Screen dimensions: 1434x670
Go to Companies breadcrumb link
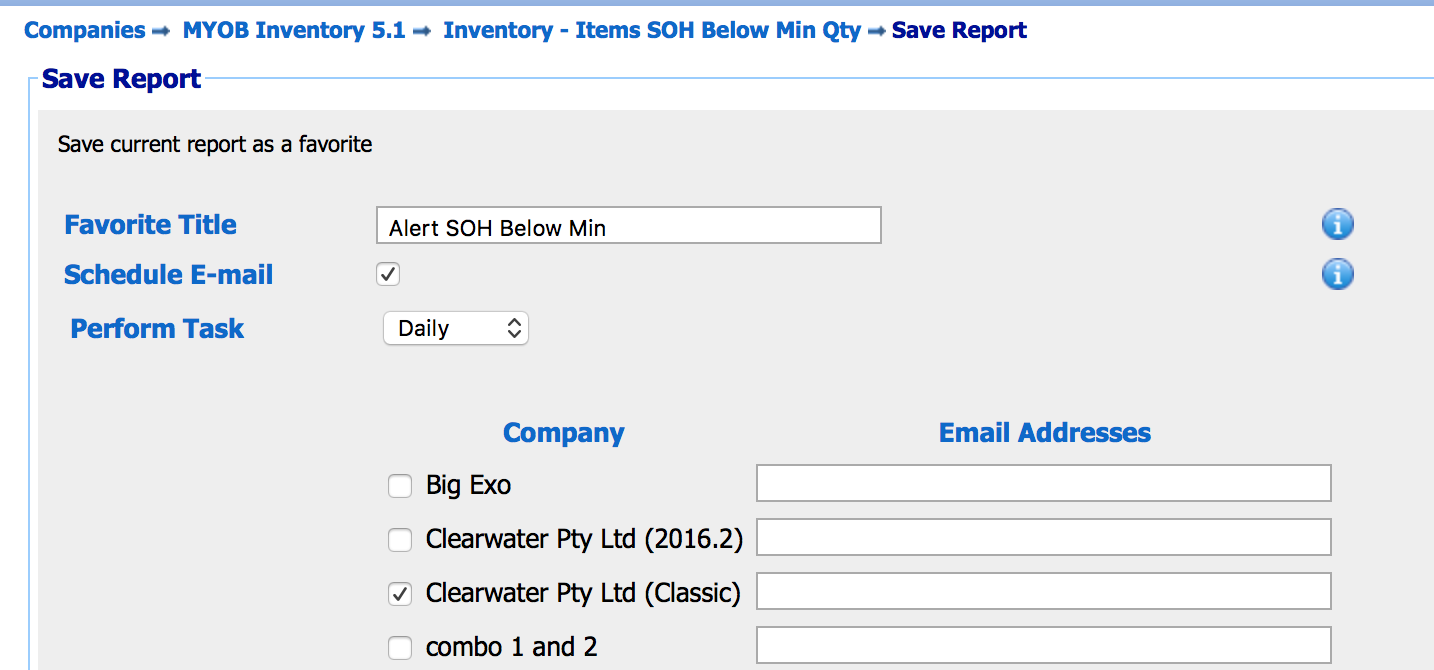[85, 30]
